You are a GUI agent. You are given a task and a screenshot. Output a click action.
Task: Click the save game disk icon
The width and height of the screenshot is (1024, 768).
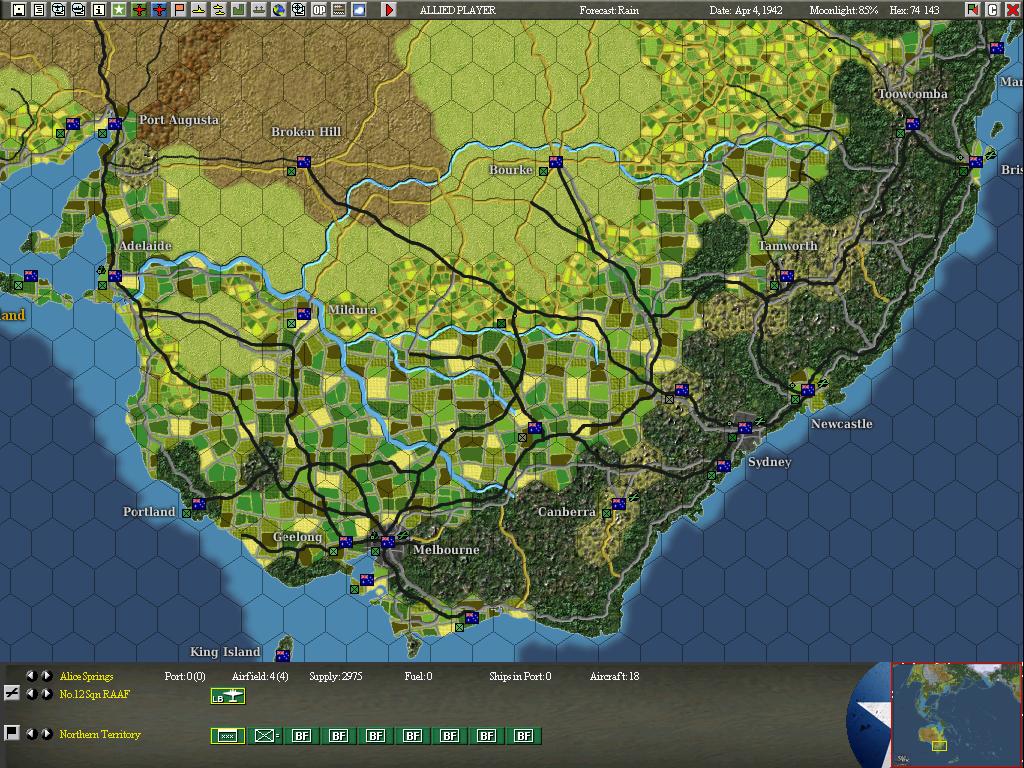pos(19,10)
